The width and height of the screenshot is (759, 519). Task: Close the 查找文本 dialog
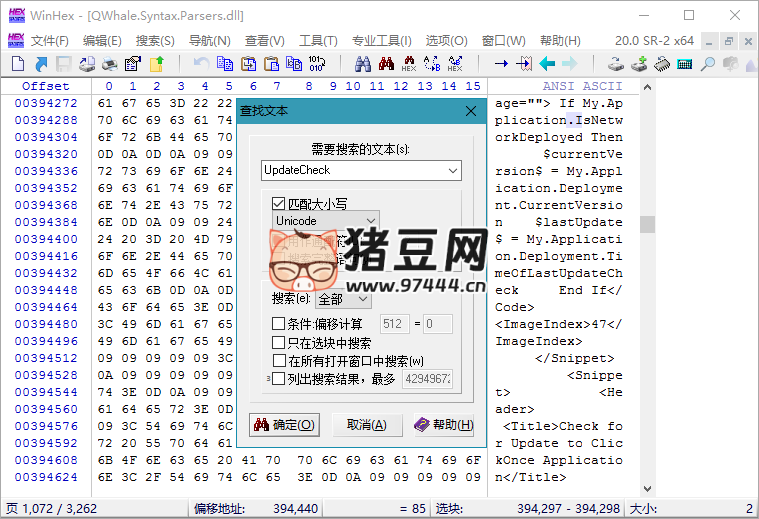tap(471, 111)
